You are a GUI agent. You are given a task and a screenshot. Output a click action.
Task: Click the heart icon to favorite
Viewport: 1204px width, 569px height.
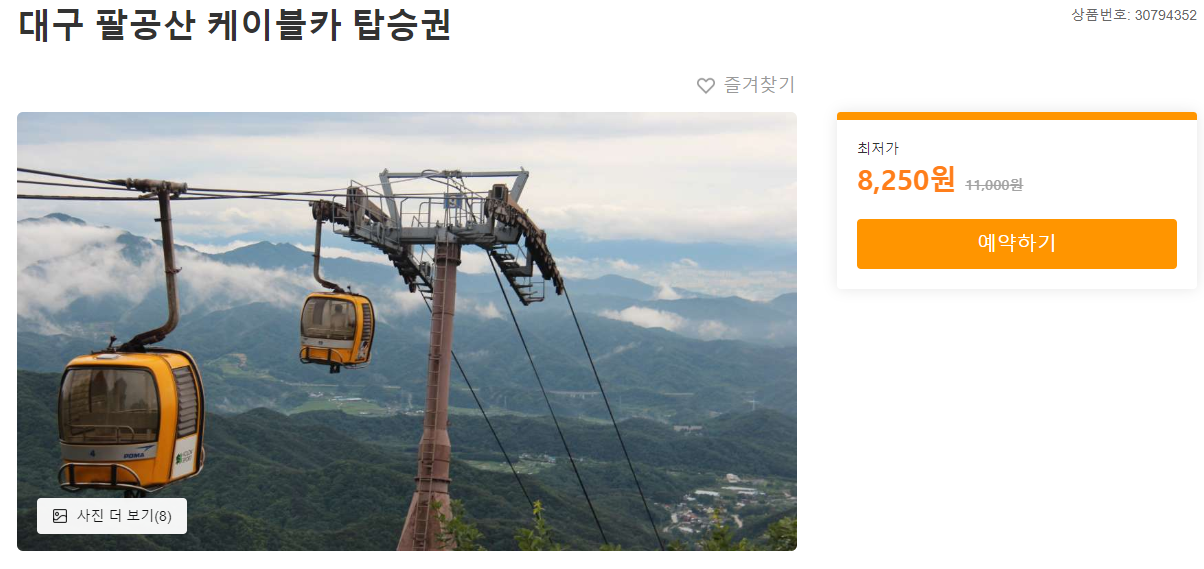tap(706, 86)
